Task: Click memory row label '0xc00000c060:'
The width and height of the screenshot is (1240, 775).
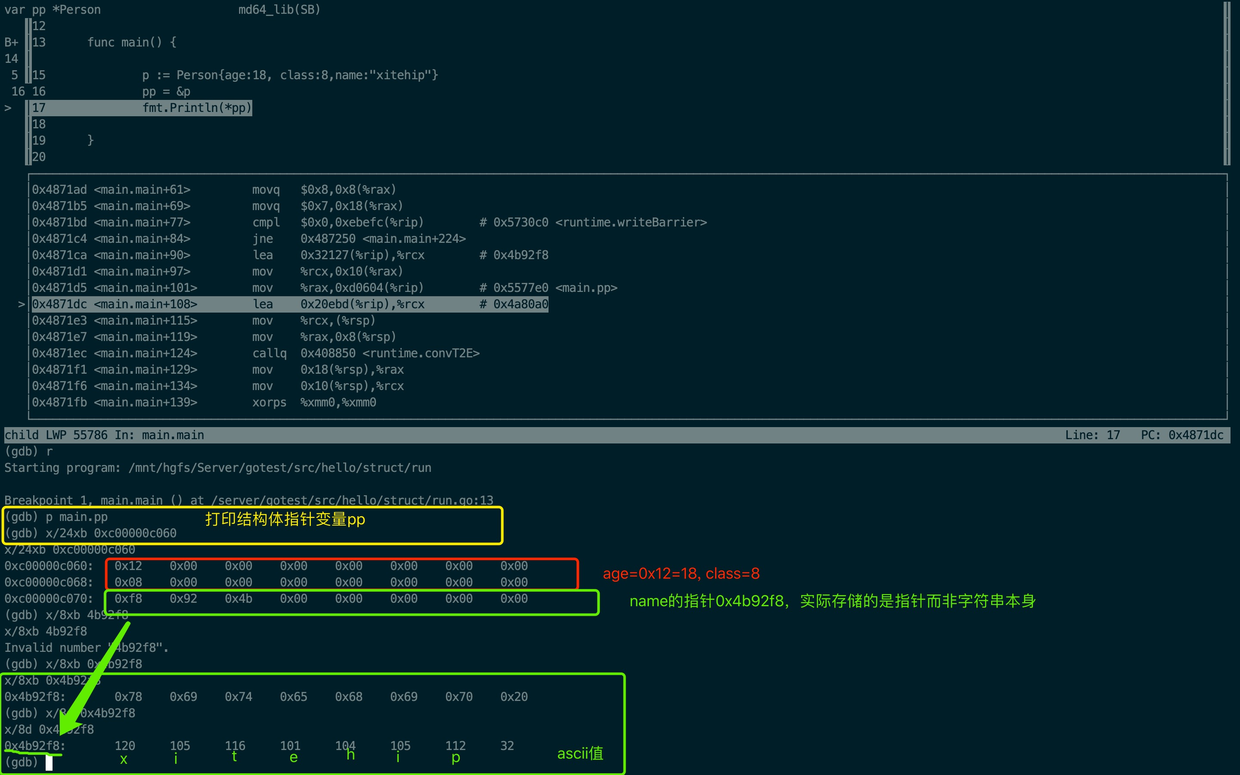Action: (49, 566)
